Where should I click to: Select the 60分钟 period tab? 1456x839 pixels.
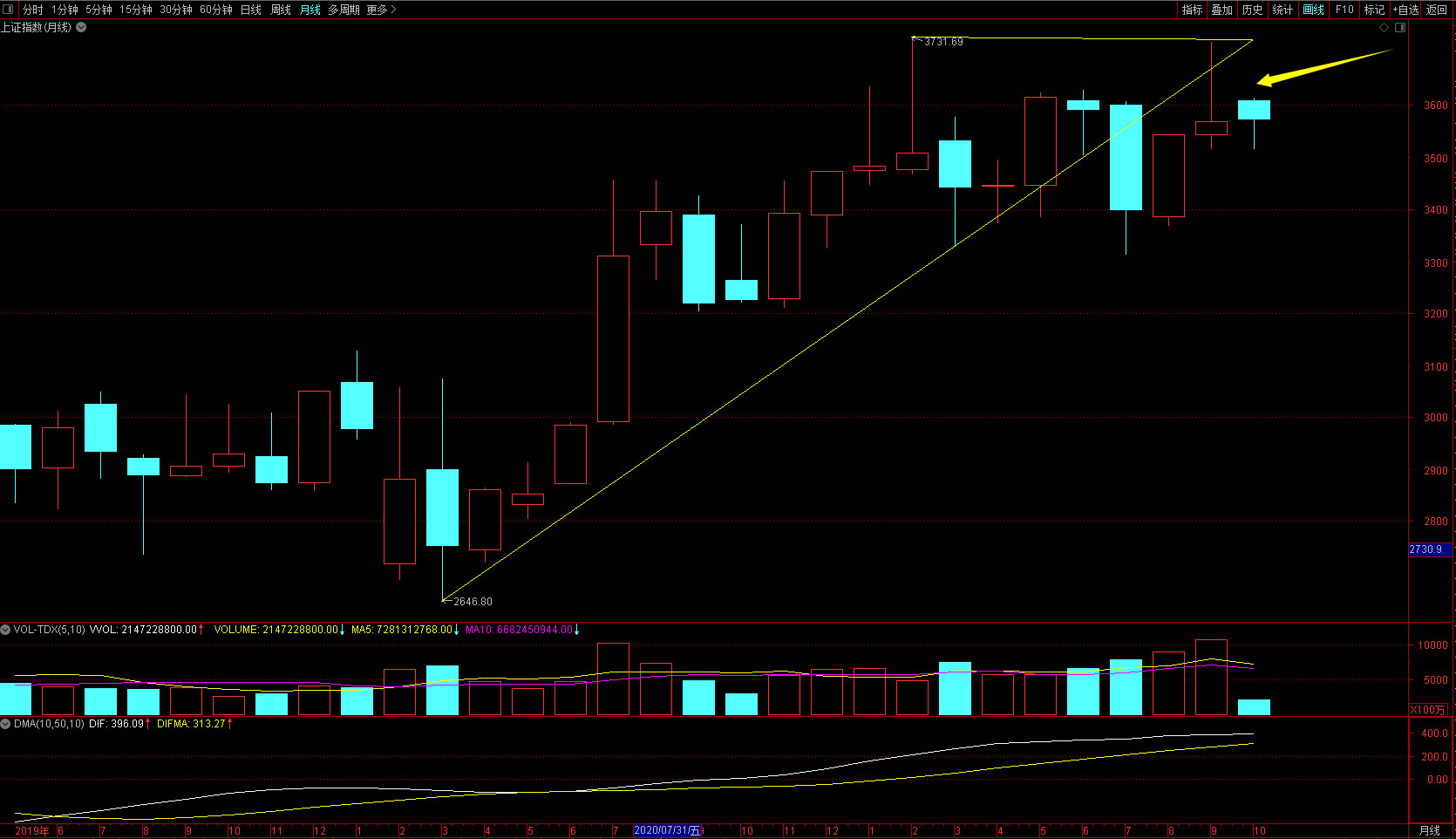pyautogui.click(x=215, y=10)
